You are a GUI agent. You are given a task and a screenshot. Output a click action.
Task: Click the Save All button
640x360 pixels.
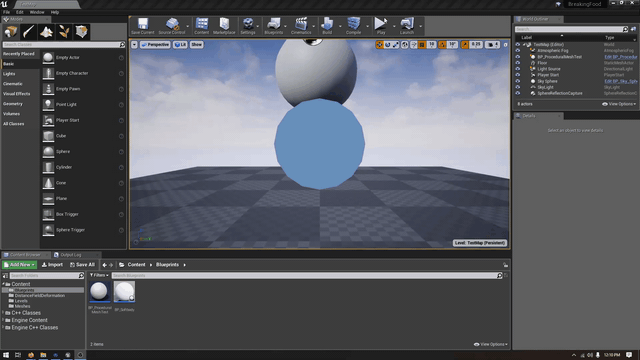coord(82,264)
